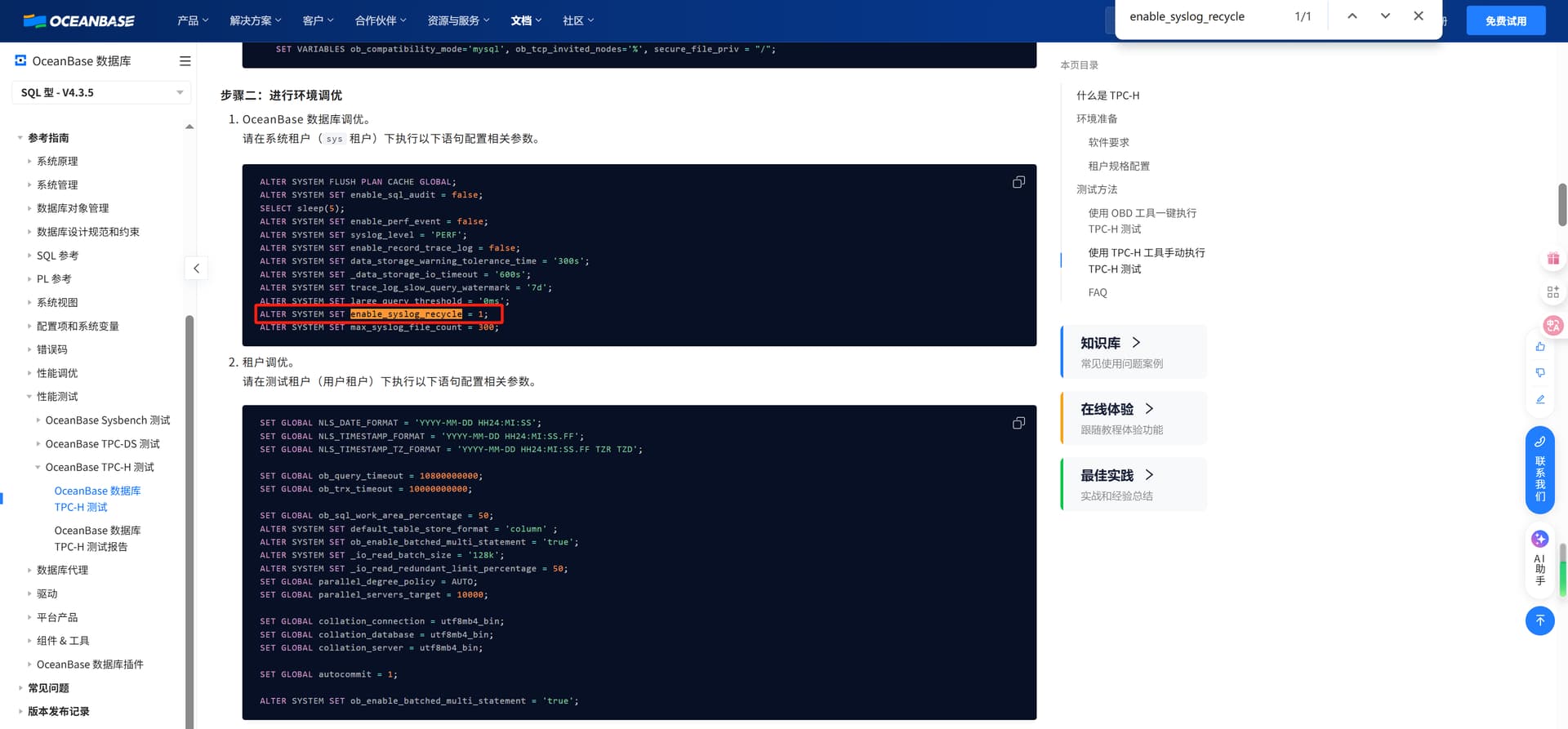The image size is (1568, 729).
Task: Collapse OceanBase TPC-H 测试 node
Action: pyautogui.click(x=38, y=467)
